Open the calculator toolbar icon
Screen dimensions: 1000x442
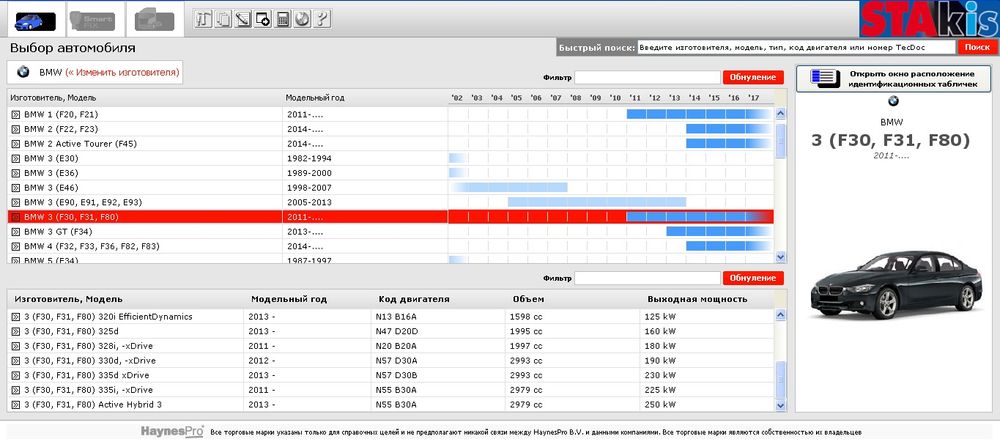coord(282,19)
